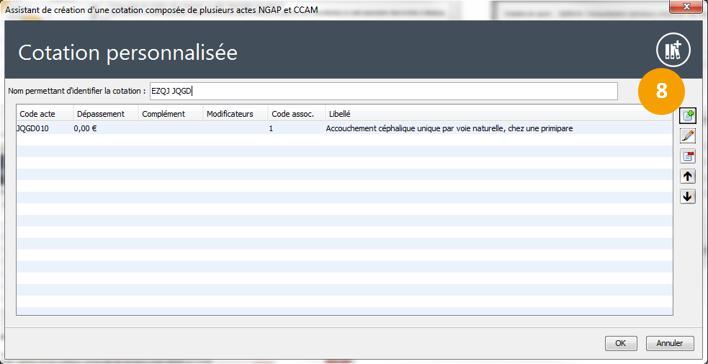Move the selected act down with arrow

point(688,196)
